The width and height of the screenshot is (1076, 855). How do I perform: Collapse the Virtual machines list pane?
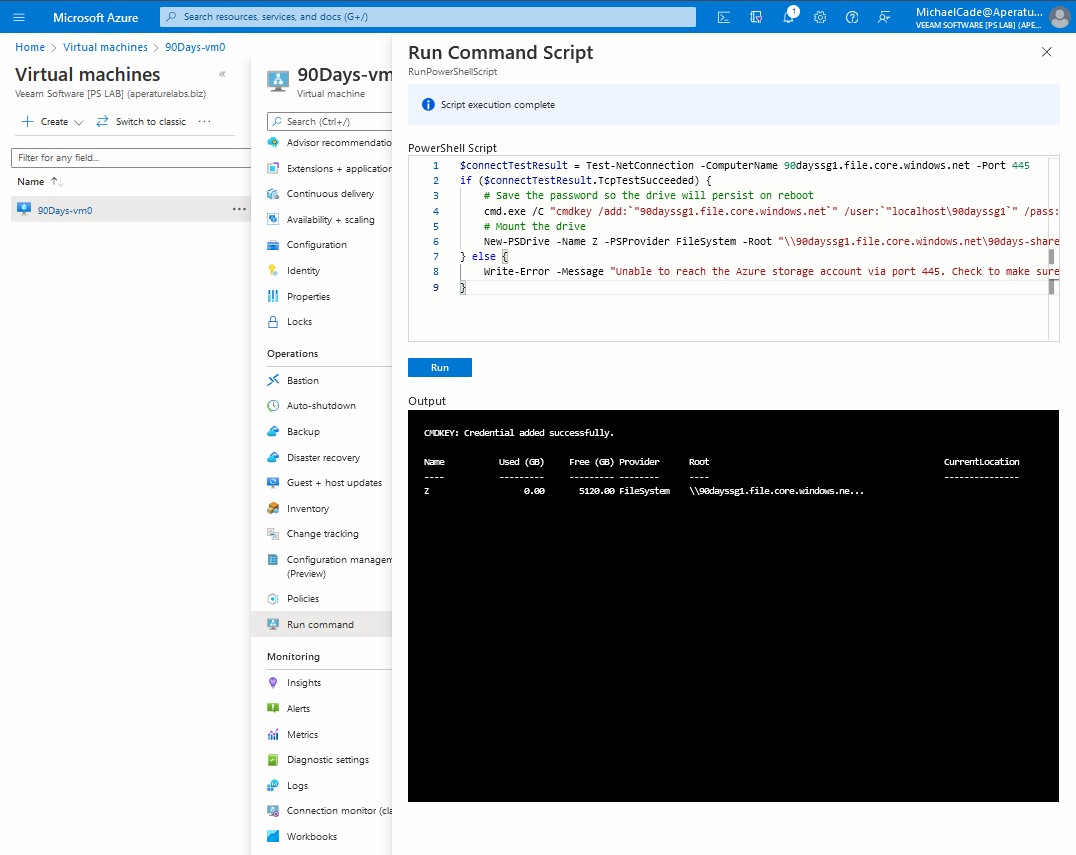222,74
